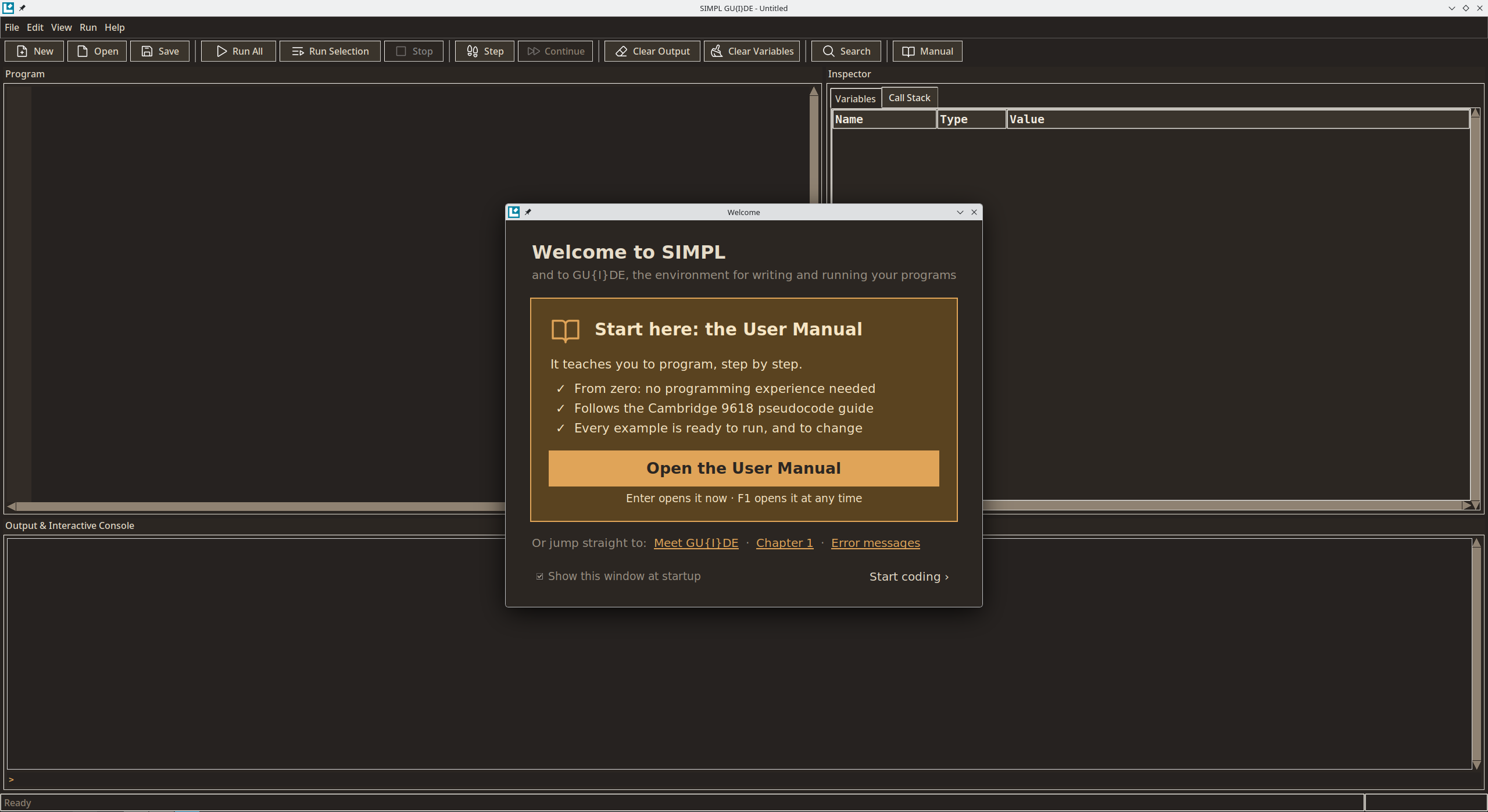
Task: Open a file with the Open button
Action: 97,51
